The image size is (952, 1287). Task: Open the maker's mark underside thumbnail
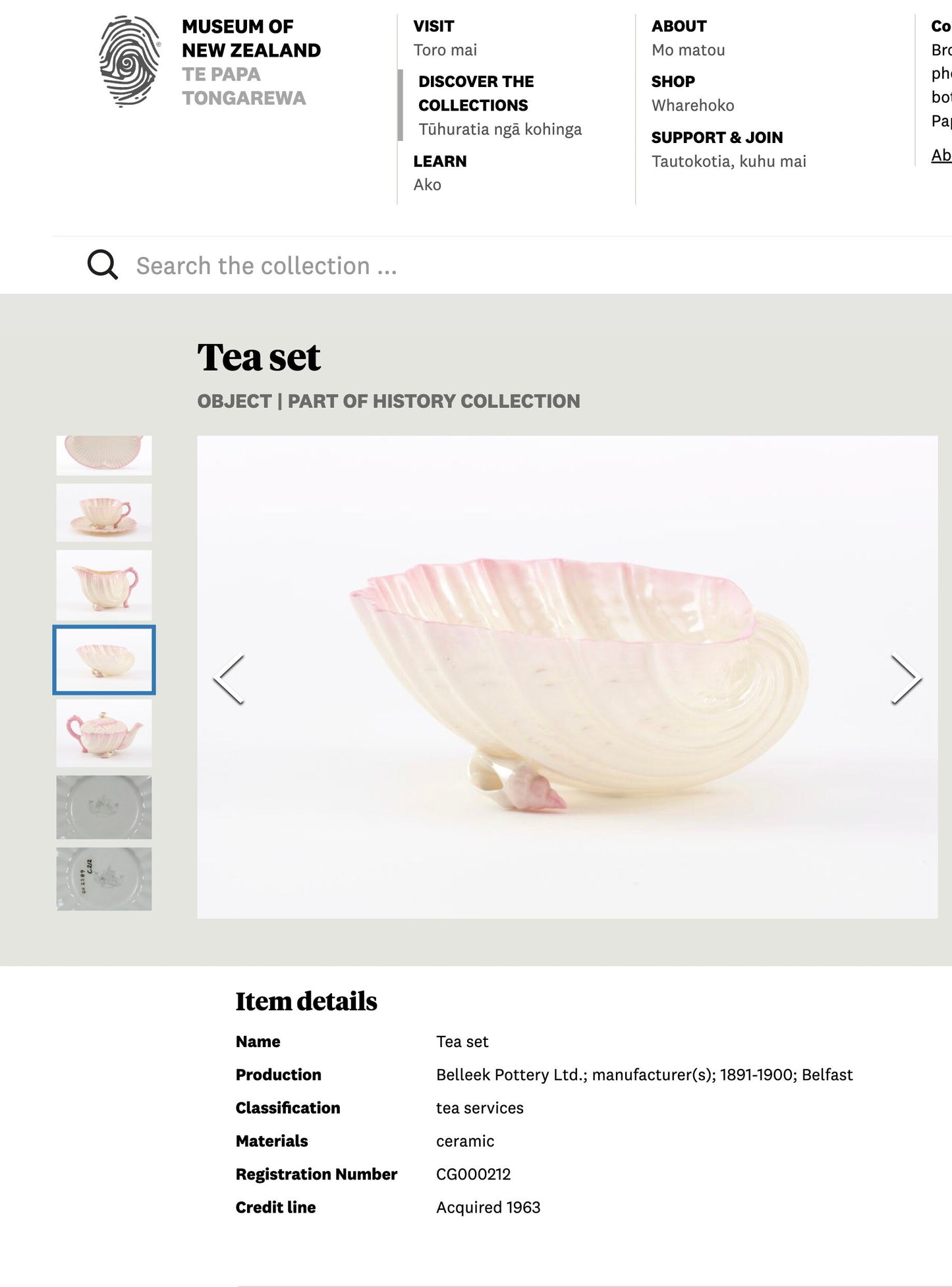click(104, 807)
